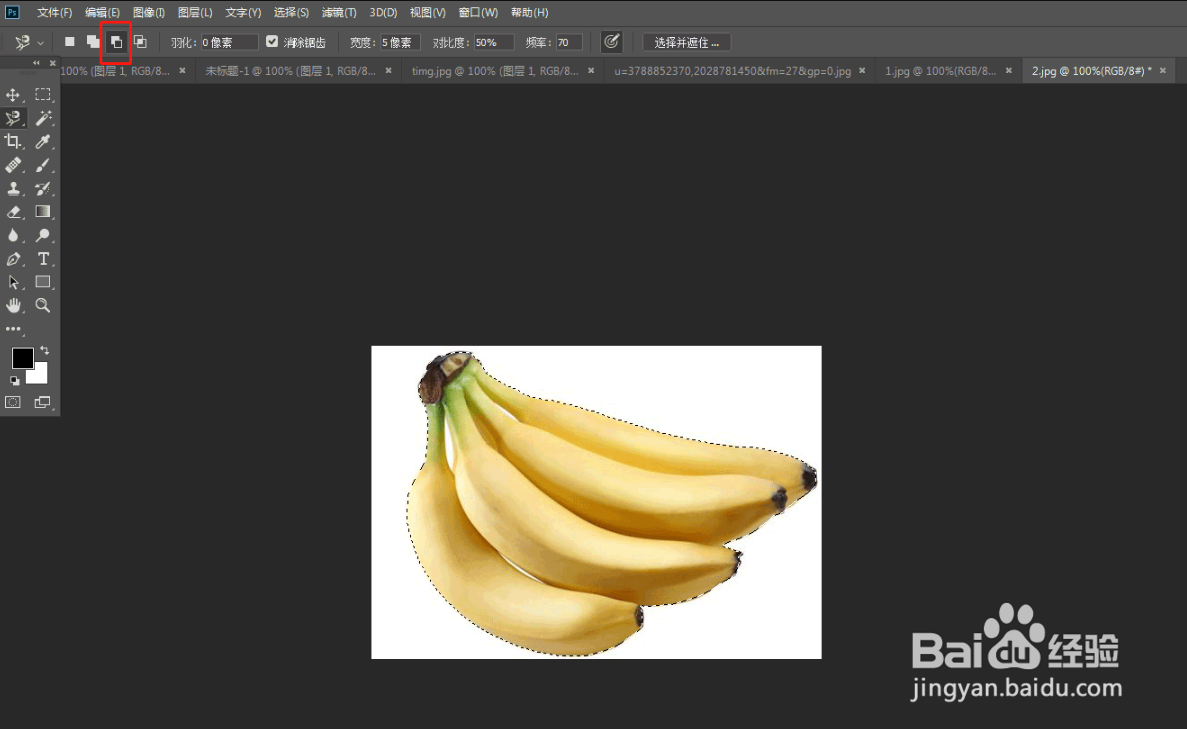
Task: Select the Eyedropper tool
Action: click(43, 142)
